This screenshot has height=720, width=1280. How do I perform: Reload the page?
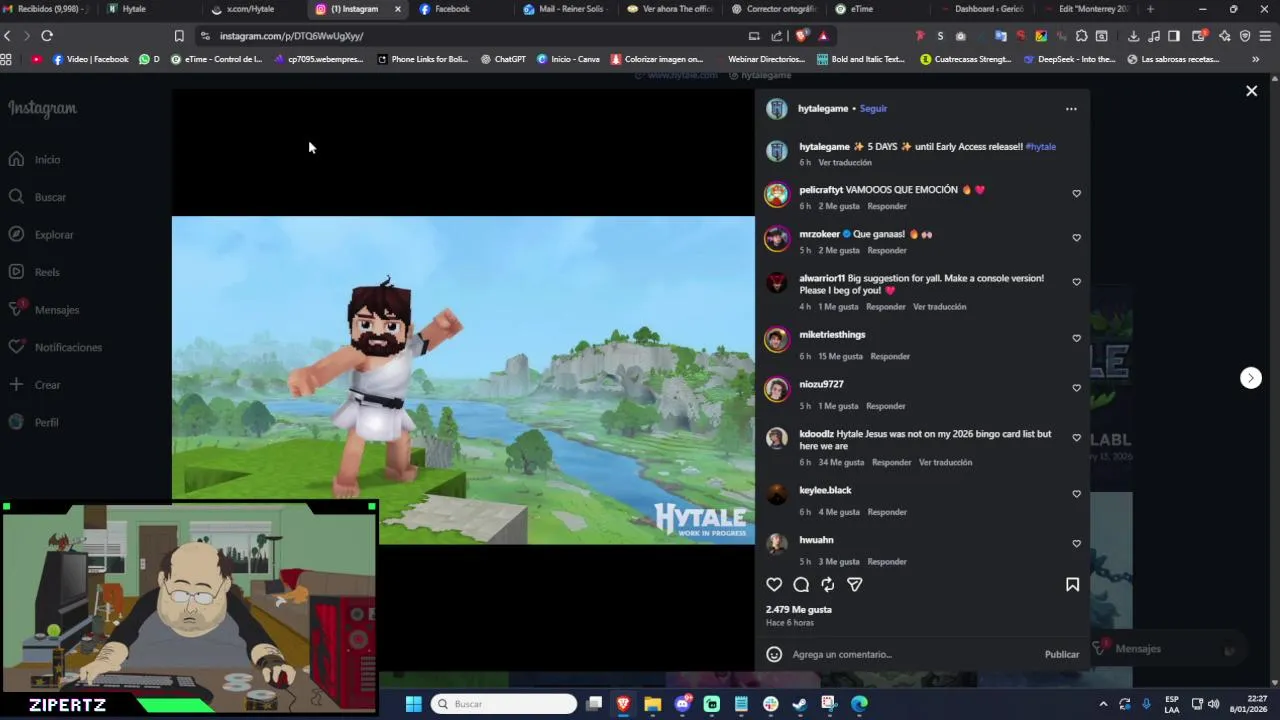coord(47,36)
